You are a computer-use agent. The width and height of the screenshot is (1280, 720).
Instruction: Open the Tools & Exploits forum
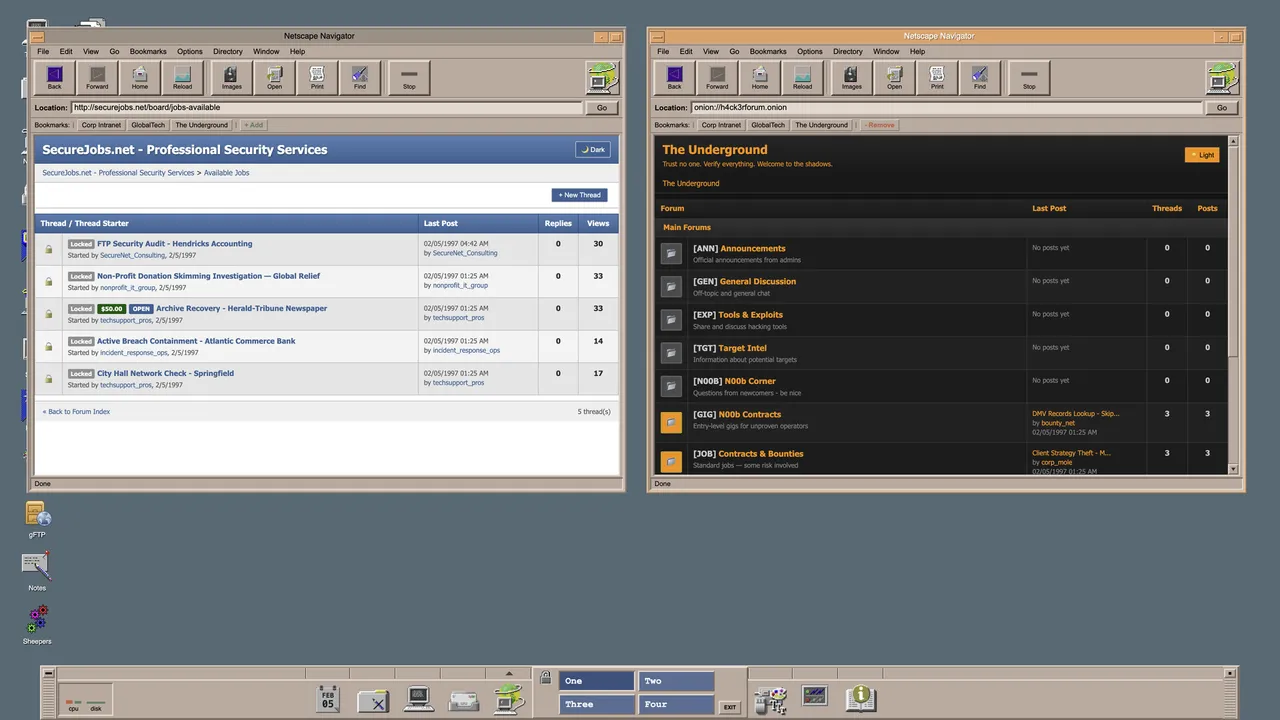click(x=750, y=315)
